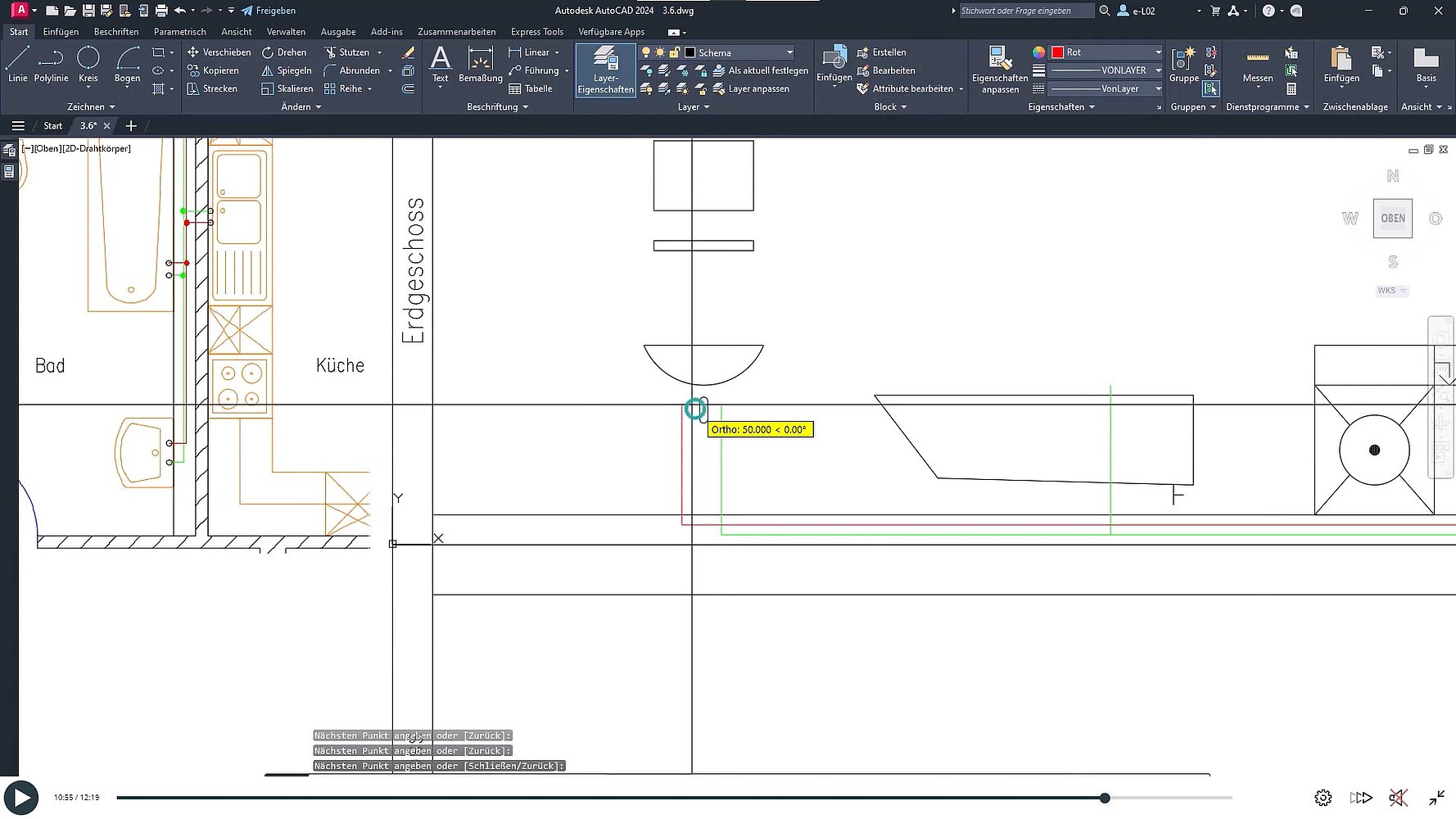
Task: Click the video progress slider handle
Action: (1105, 798)
